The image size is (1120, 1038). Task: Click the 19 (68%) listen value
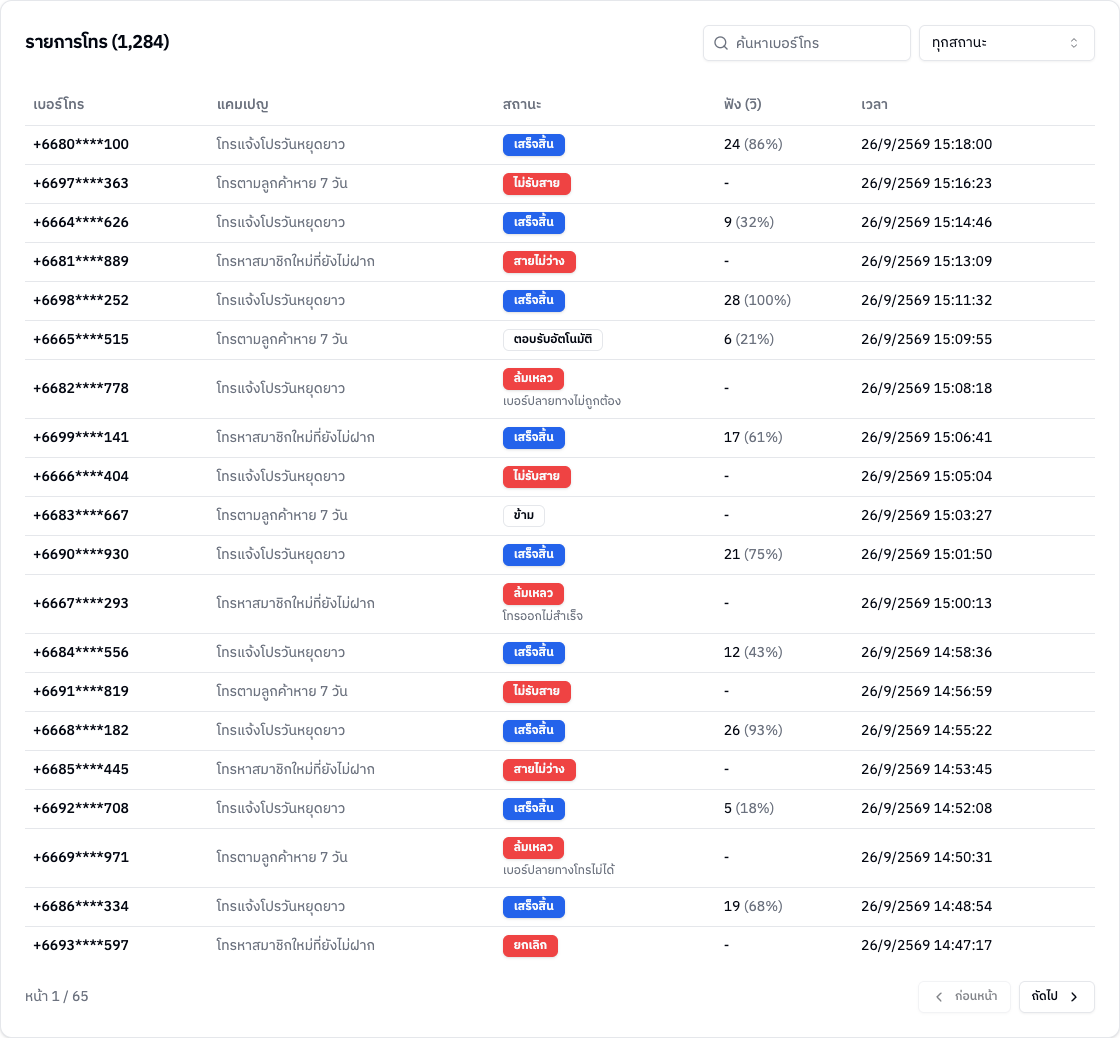coord(753,907)
